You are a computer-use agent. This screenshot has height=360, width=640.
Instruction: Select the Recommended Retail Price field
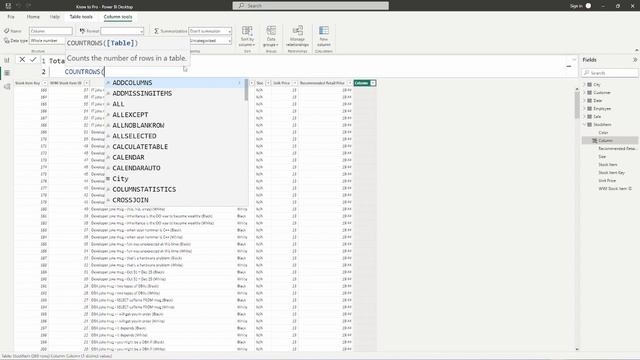(x=617, y=149)
